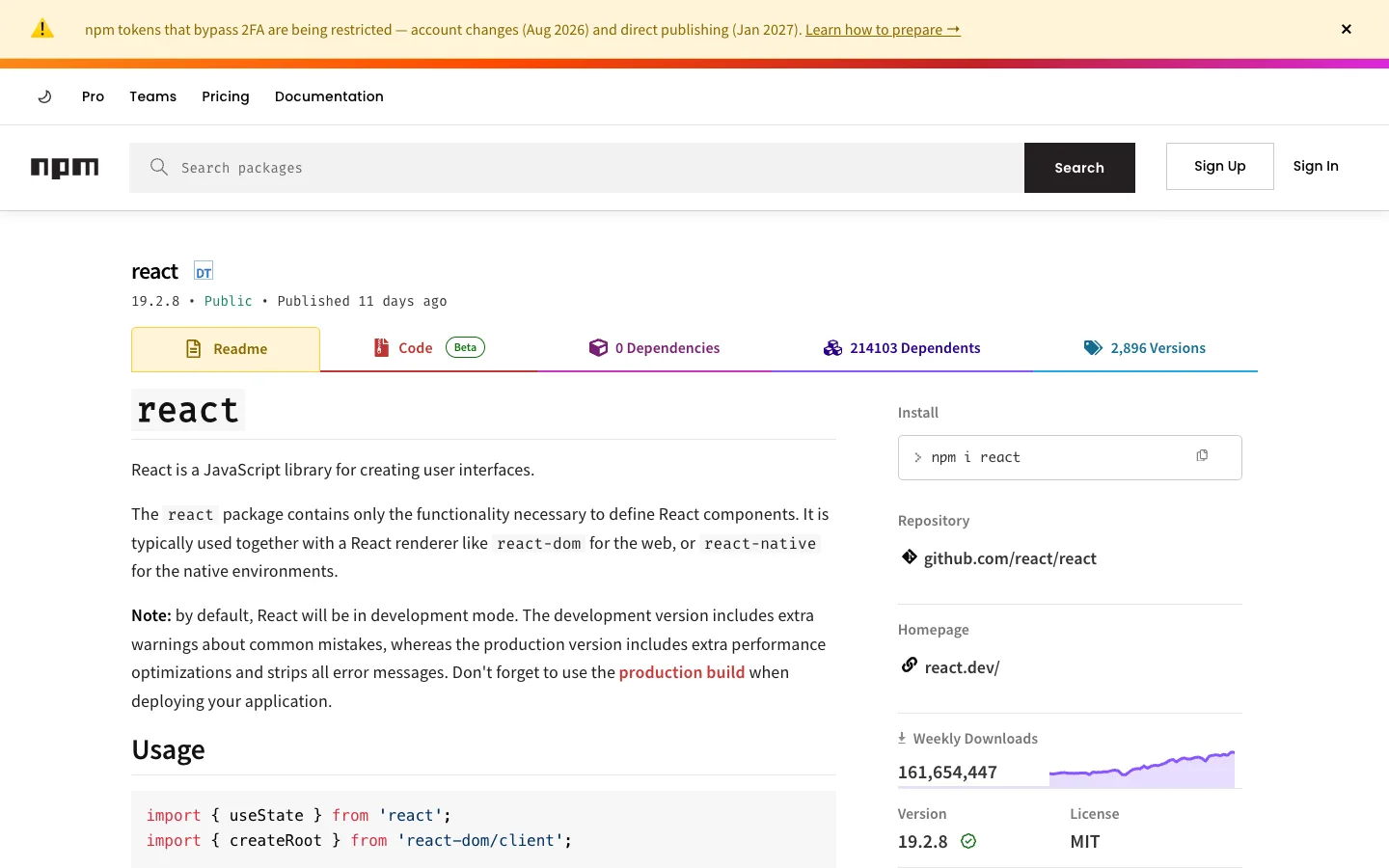Image resolution: width=1389 pixels, height=868 pixels.
Task: Click the install command chevron prompt icon
Action: [917, 458]
